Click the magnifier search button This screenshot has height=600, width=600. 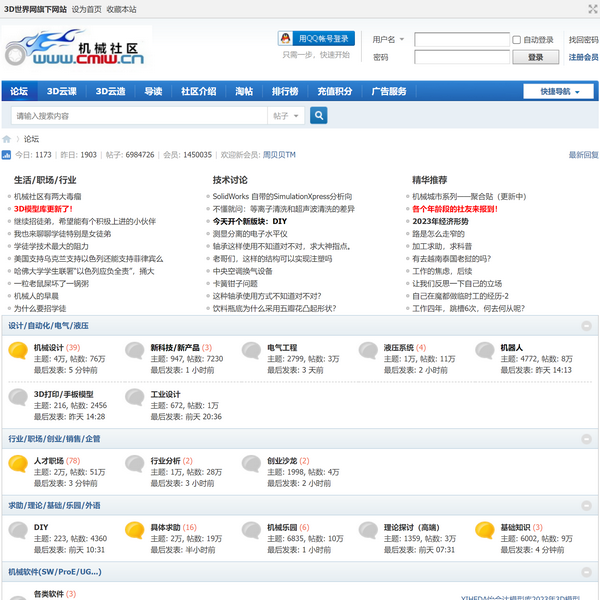click(x=319, y=116)
